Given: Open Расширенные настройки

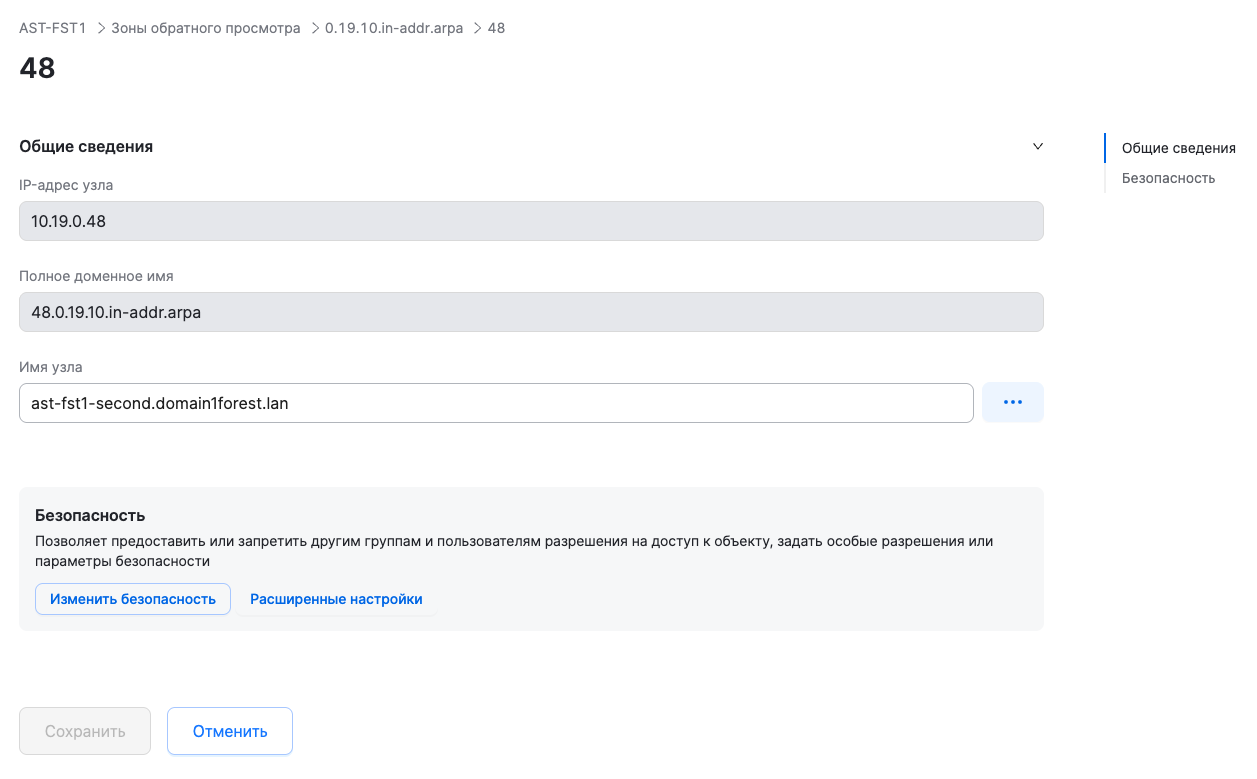Looking at the screenshot, I should coord(336,599).
